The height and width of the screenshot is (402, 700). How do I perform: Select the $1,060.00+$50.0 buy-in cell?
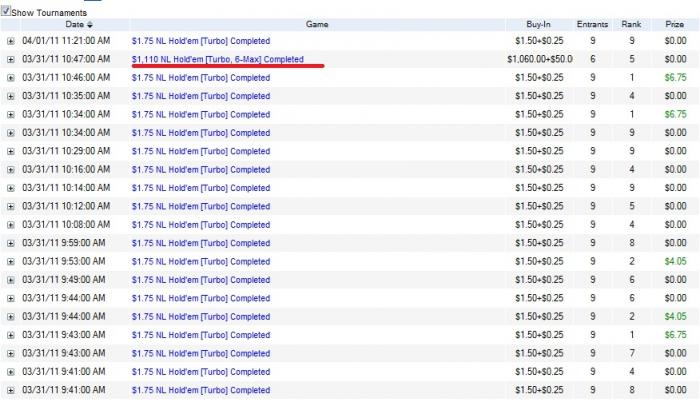click(540, 59)
